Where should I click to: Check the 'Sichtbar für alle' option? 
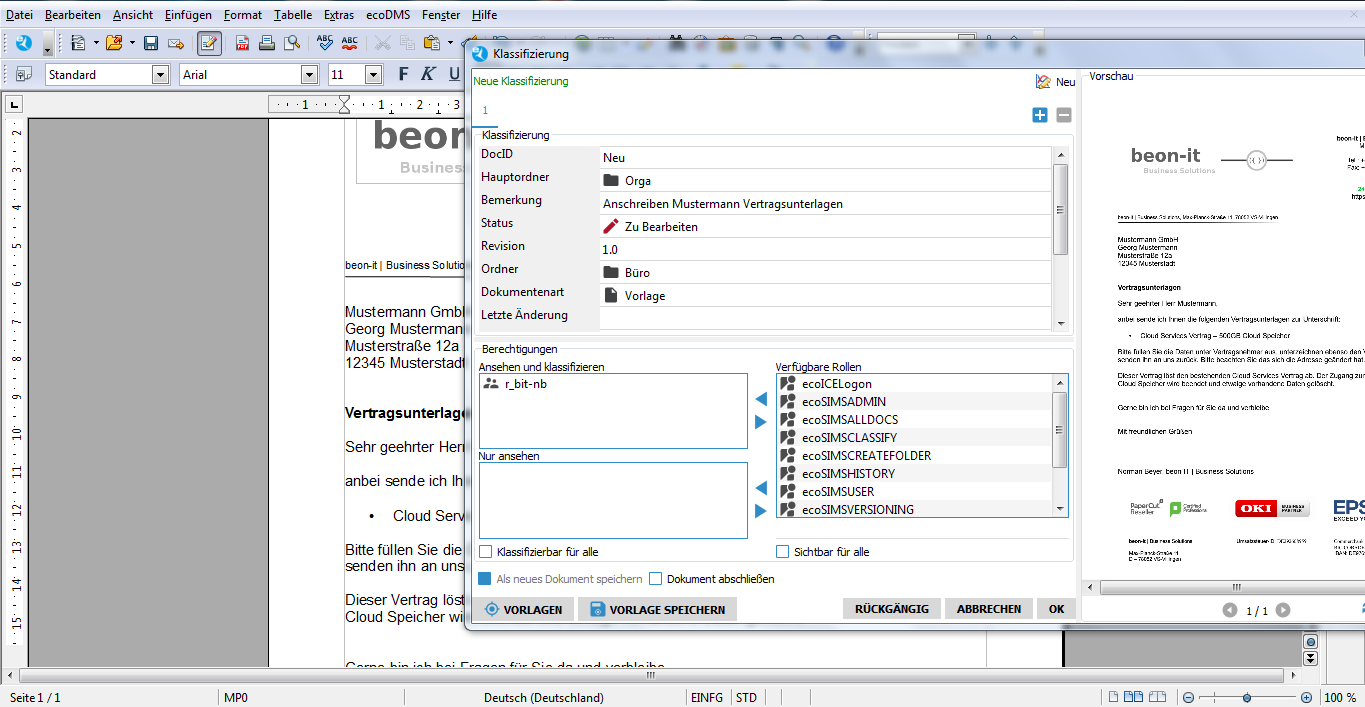pos(784,552)
